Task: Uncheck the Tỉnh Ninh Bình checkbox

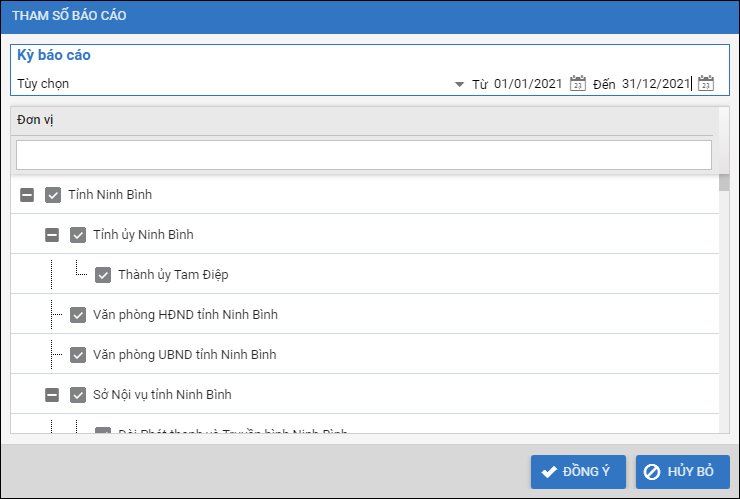Action: coord(54,195)
